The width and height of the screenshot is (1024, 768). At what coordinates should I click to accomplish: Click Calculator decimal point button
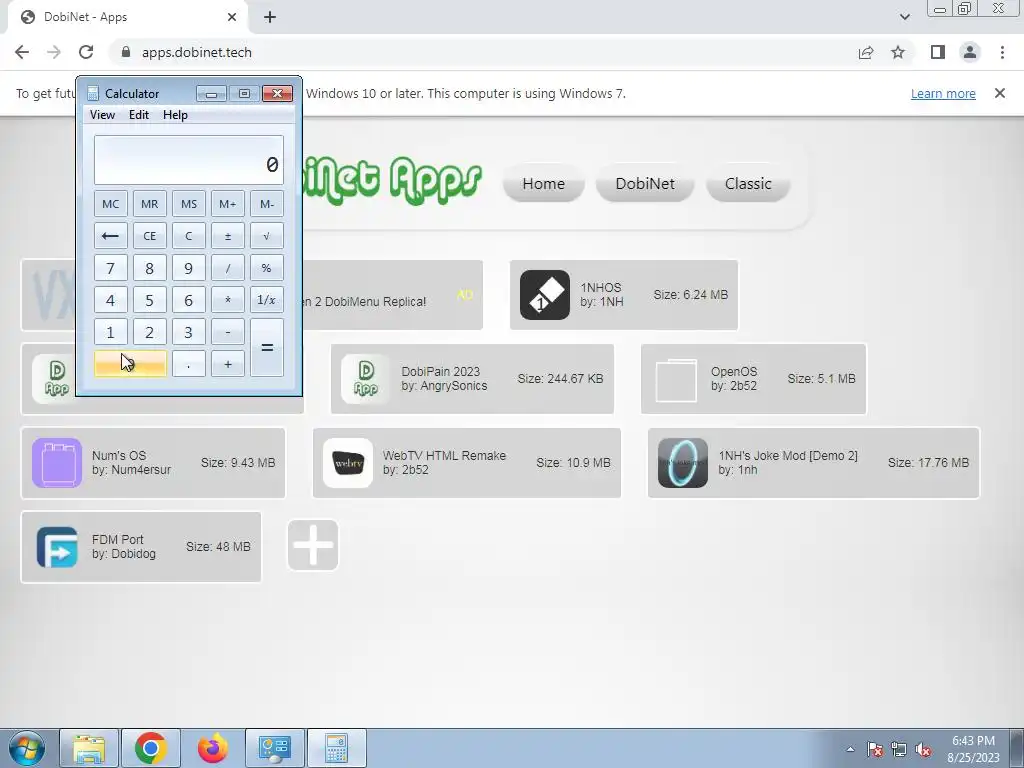[189, 364]
